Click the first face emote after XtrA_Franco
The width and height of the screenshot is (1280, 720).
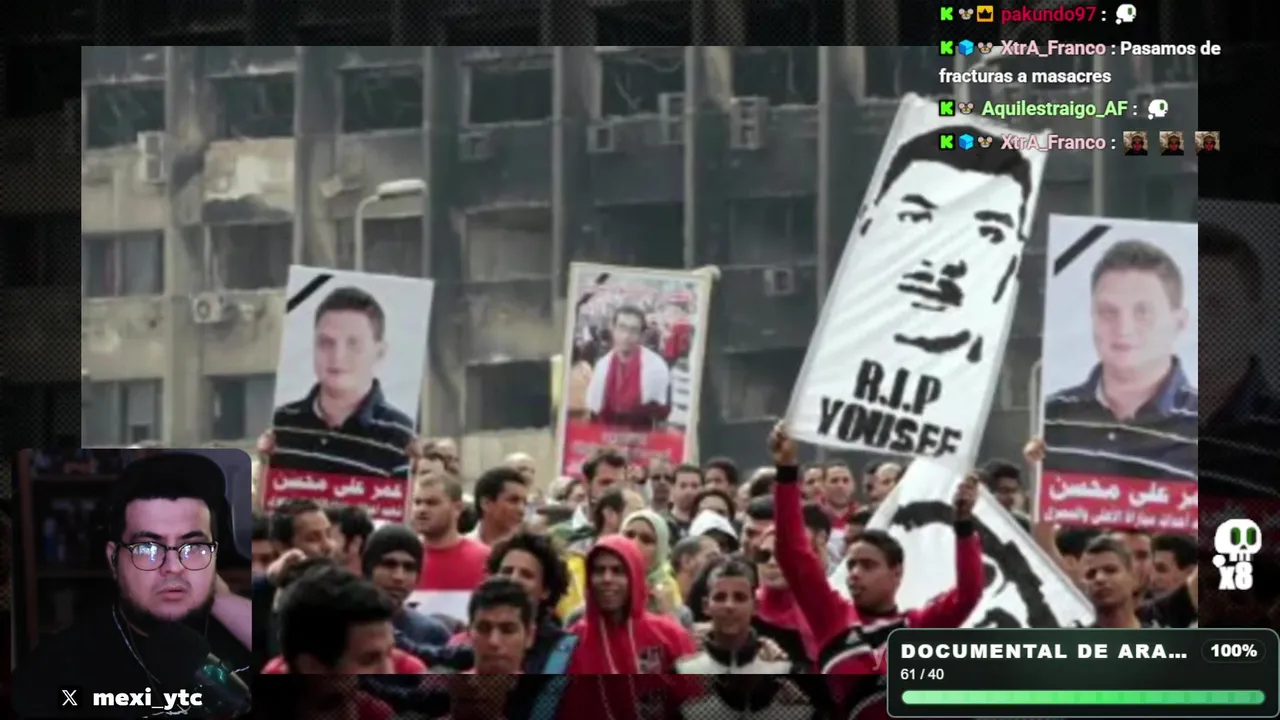coord(1135,142)
